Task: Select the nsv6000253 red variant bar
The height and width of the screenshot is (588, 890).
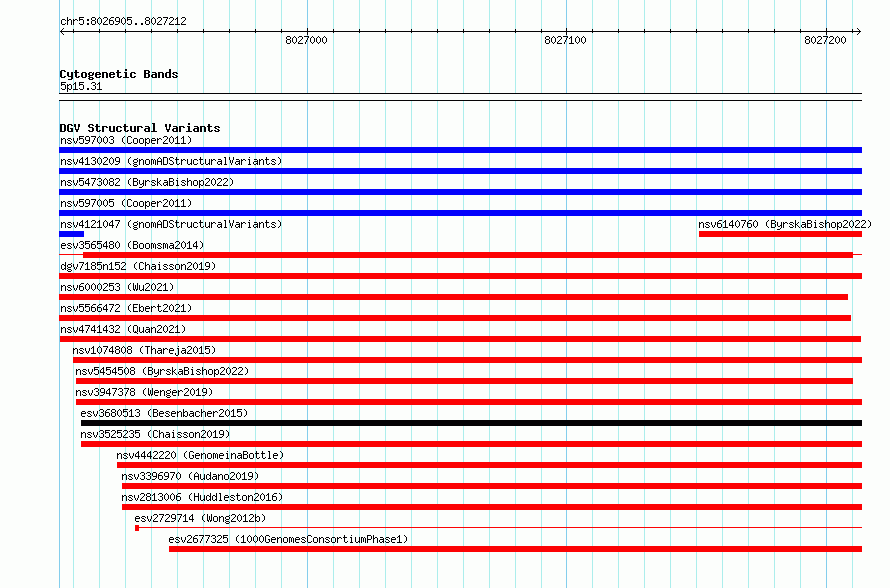Action: [454, 297]
